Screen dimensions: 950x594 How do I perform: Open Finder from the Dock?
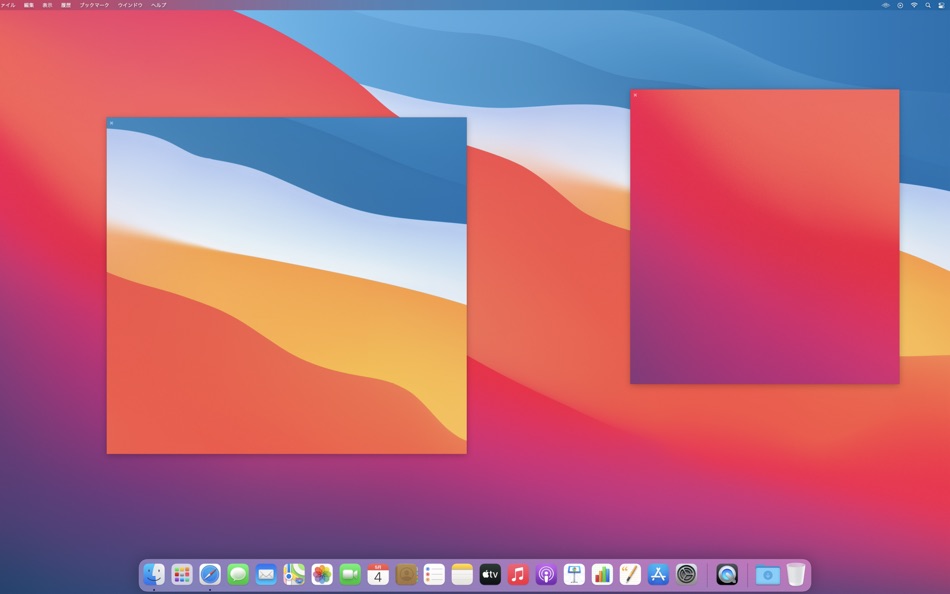pos(154,574)
